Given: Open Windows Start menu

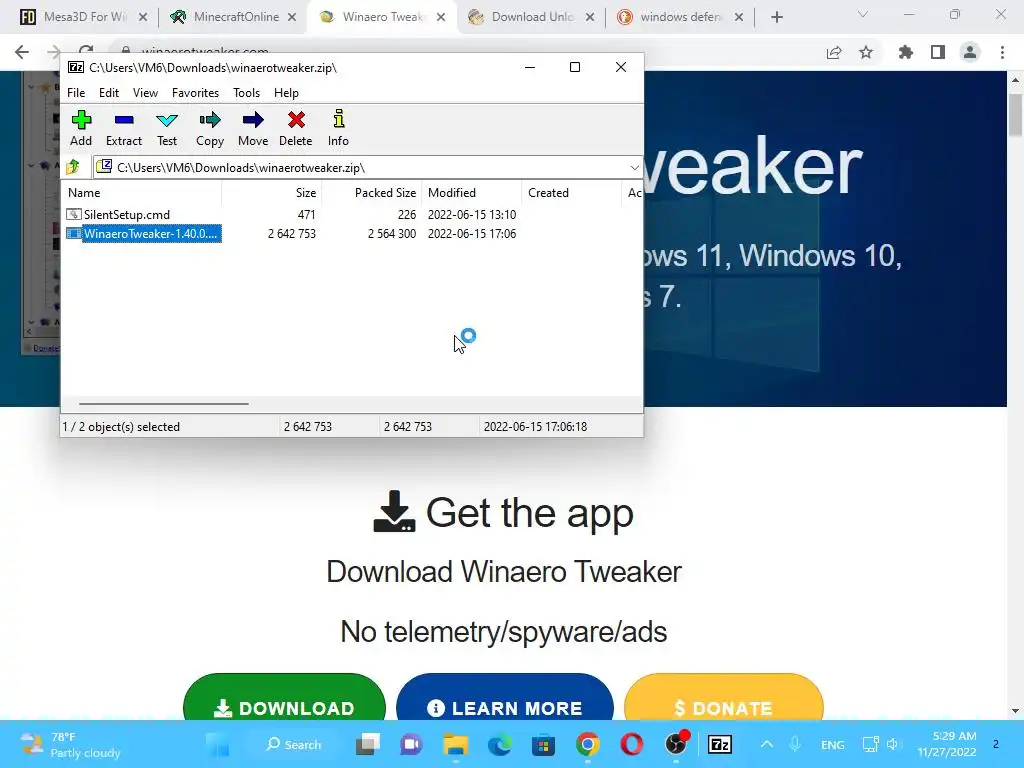Looking at the screenshot, I should tap(217, 744).
